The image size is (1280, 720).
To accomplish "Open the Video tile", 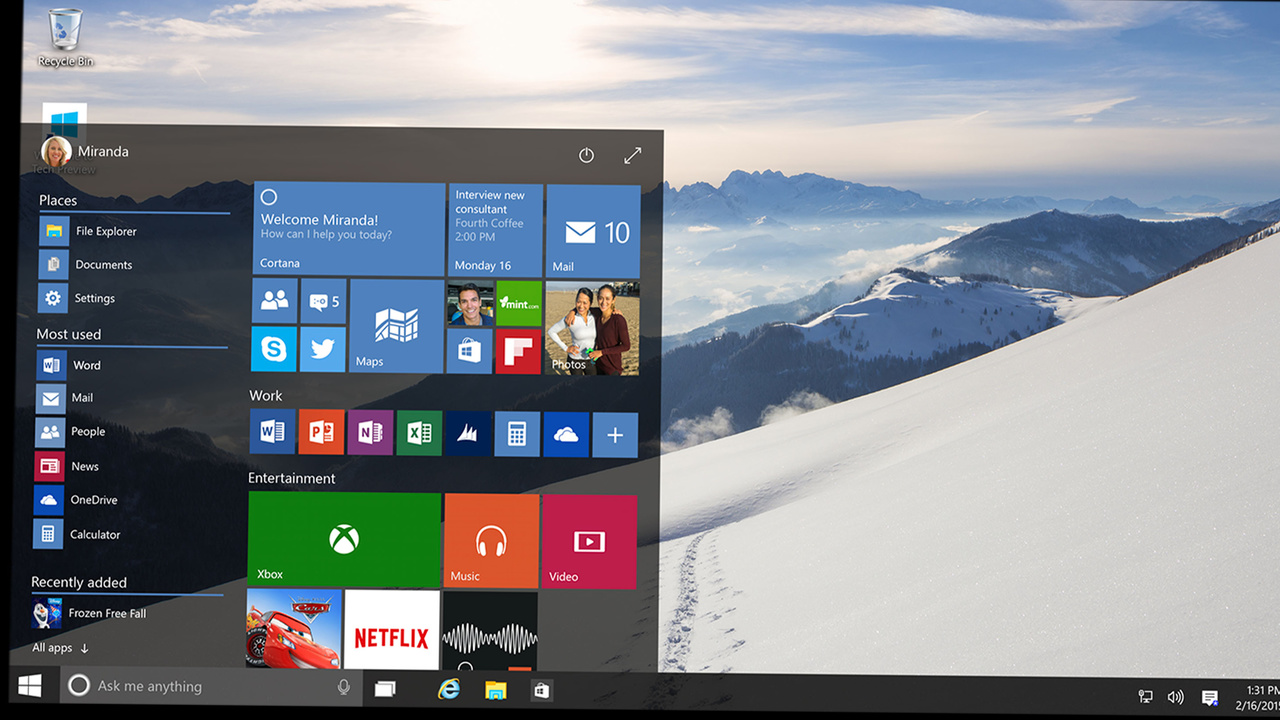I will [x=589, y=542].
